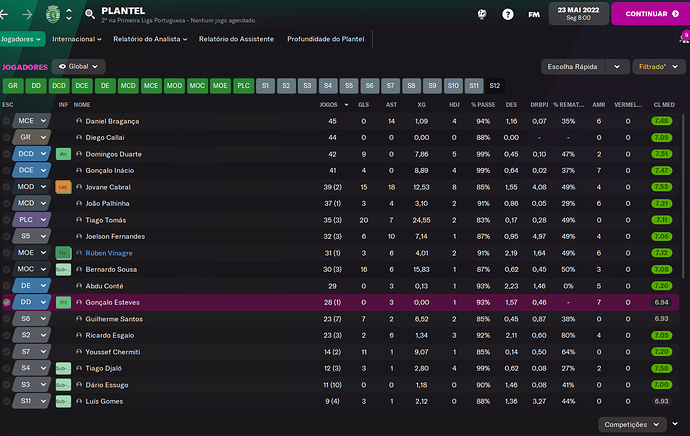Screen dimensions: 690x436
Task: Click the club switcher up-down arrows
Action: click(69, 14)
